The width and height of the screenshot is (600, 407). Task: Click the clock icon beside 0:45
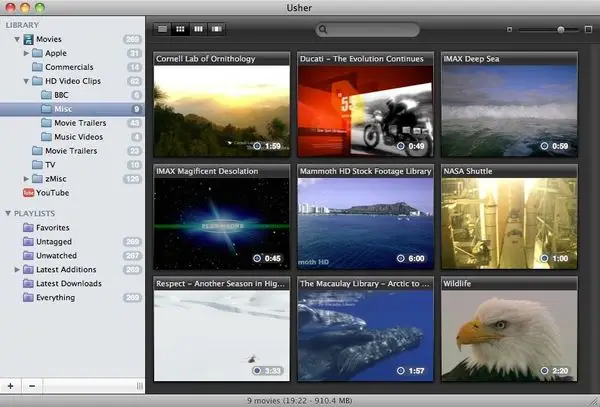(257, 259)
